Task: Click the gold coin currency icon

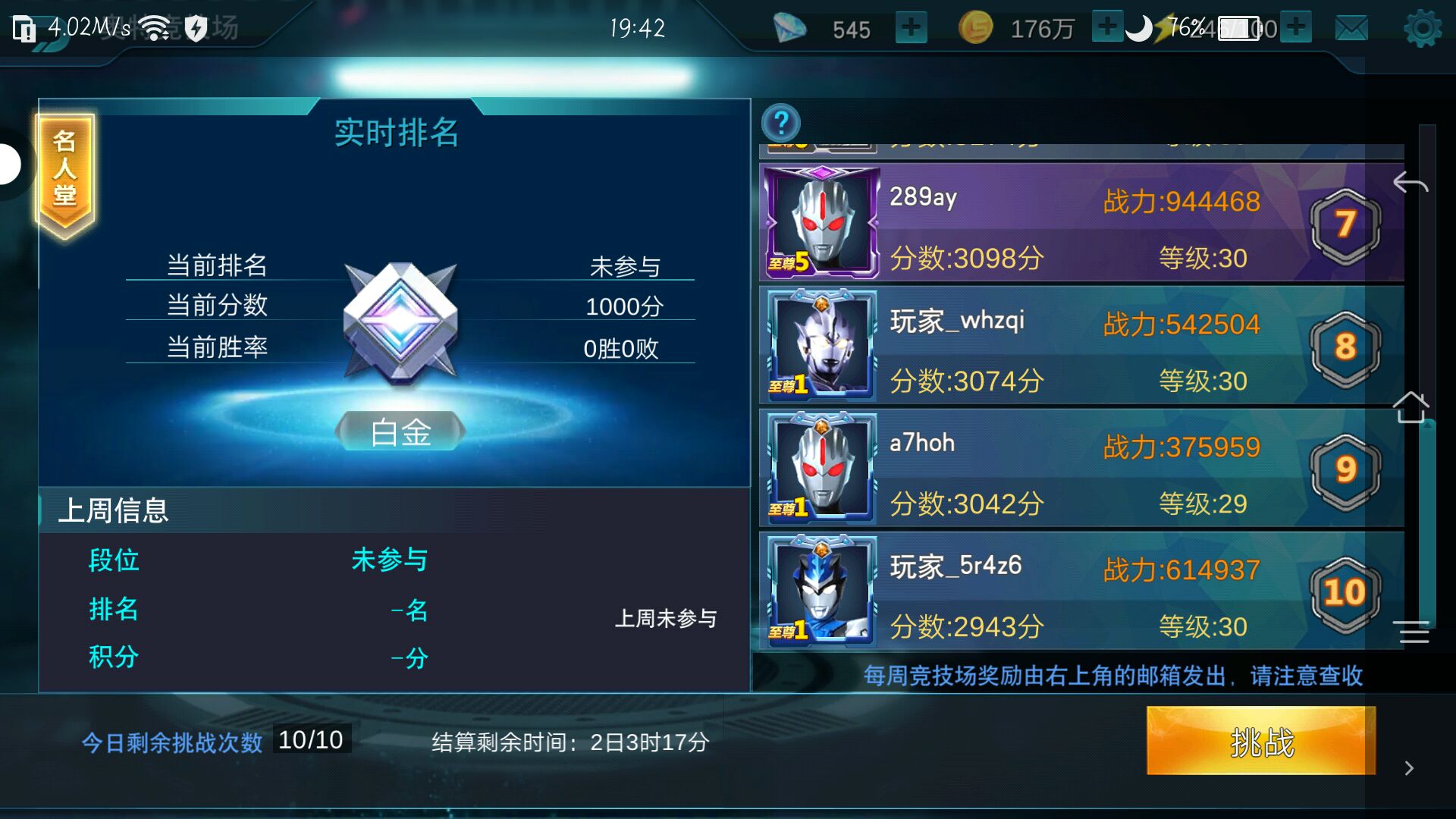Action: tap(975, 28)
